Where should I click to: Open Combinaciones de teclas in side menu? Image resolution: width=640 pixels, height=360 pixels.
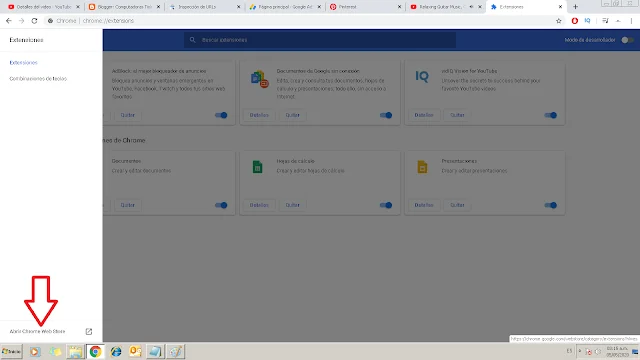(x=38, y=78)
